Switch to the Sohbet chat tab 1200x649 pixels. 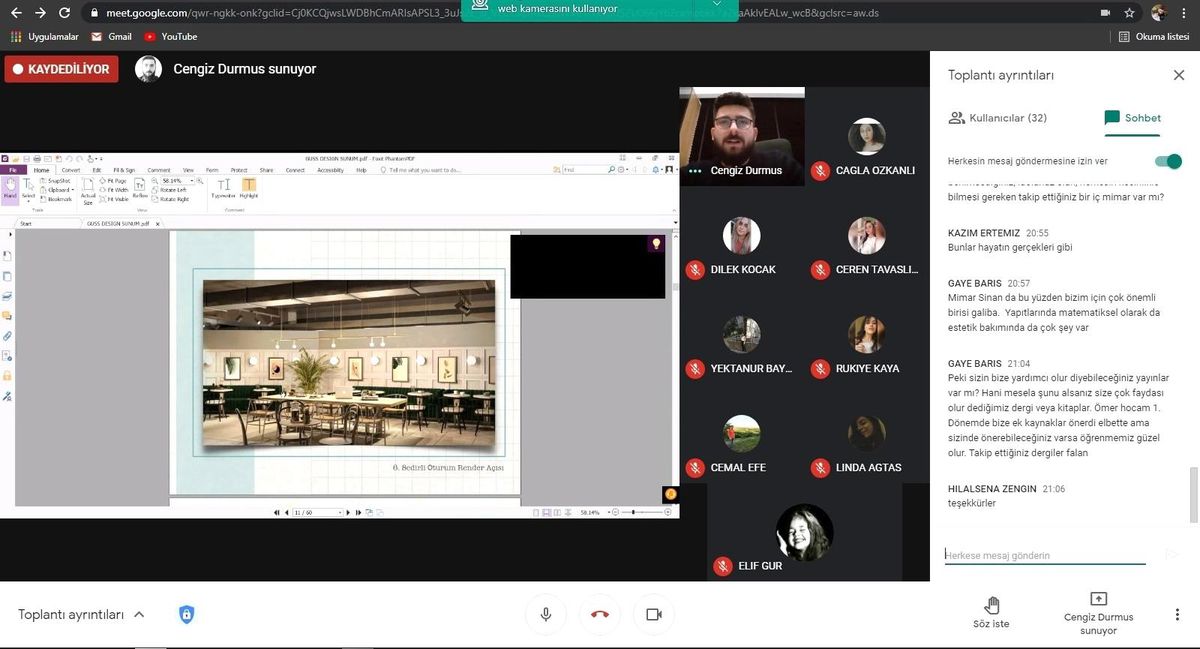(x=1133, y=118)
